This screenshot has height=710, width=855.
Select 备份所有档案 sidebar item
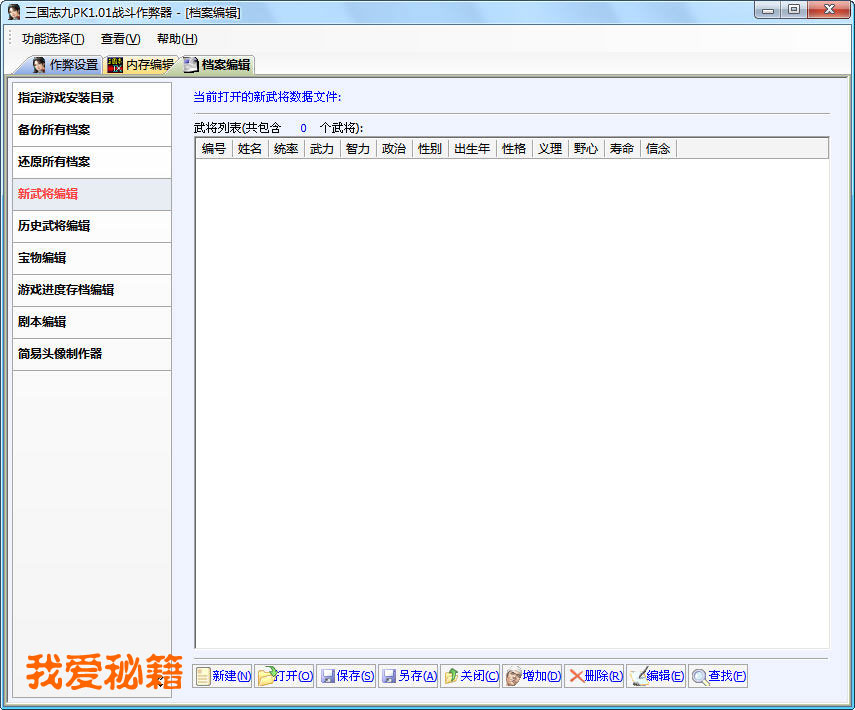[x=91, y=130]
